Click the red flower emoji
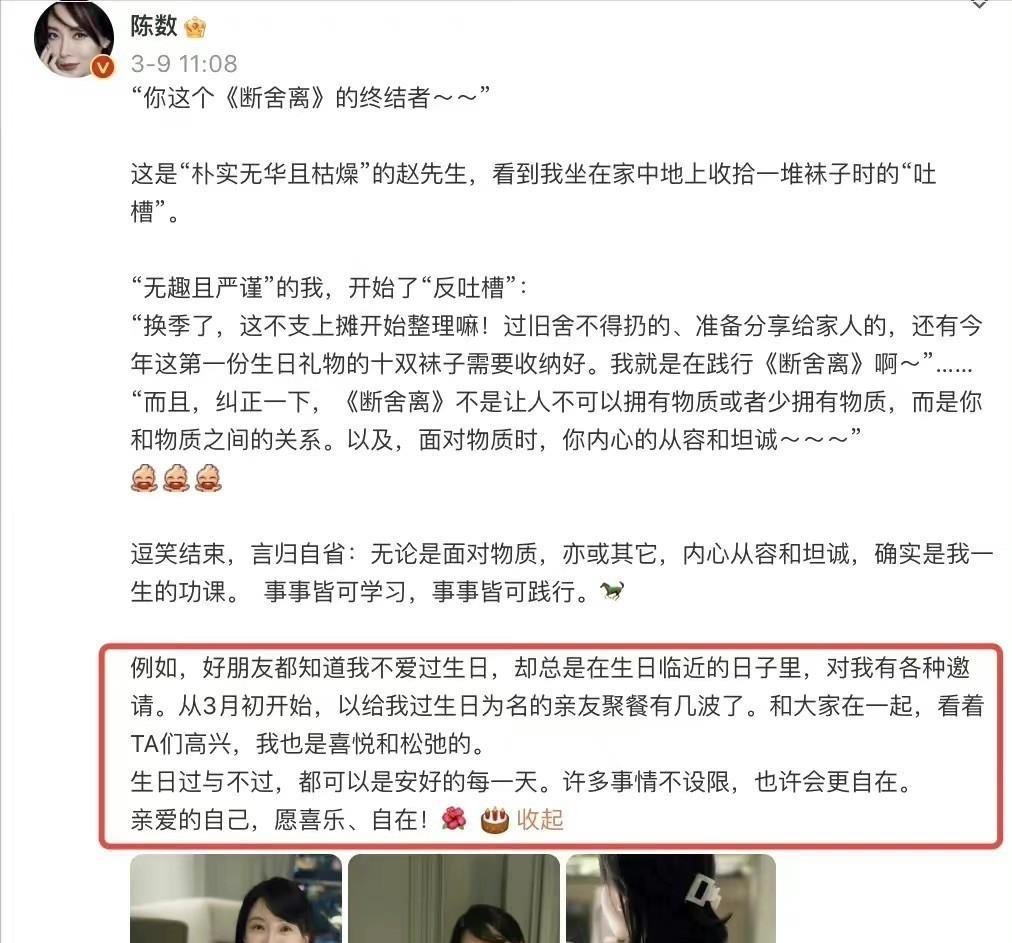 tap(454, 819)
